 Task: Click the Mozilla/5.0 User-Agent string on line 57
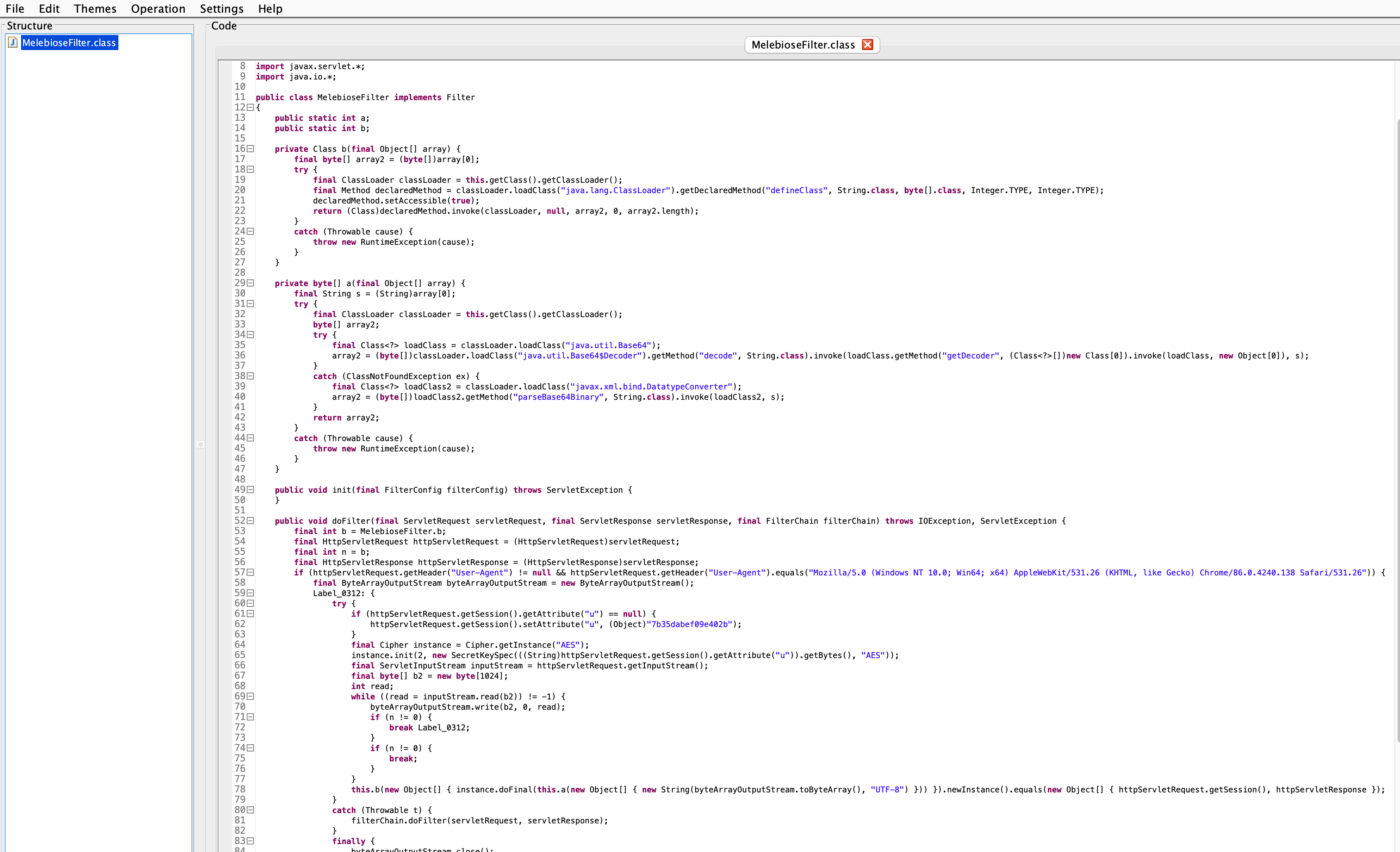[1087, 573]
